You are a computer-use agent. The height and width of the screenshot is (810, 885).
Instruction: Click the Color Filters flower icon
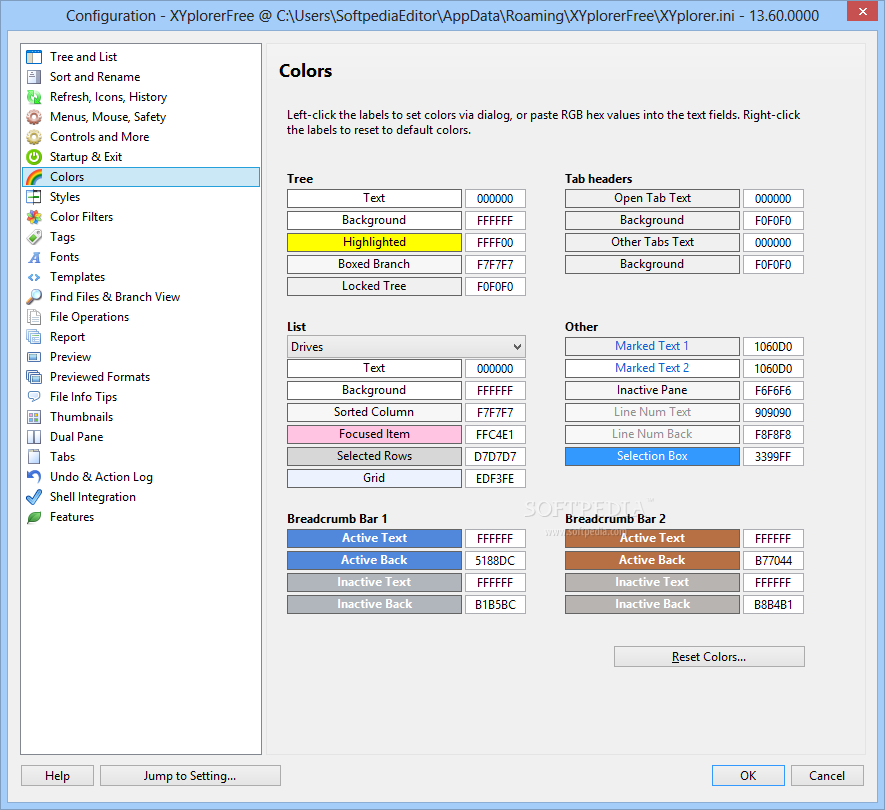pos(34,217)
